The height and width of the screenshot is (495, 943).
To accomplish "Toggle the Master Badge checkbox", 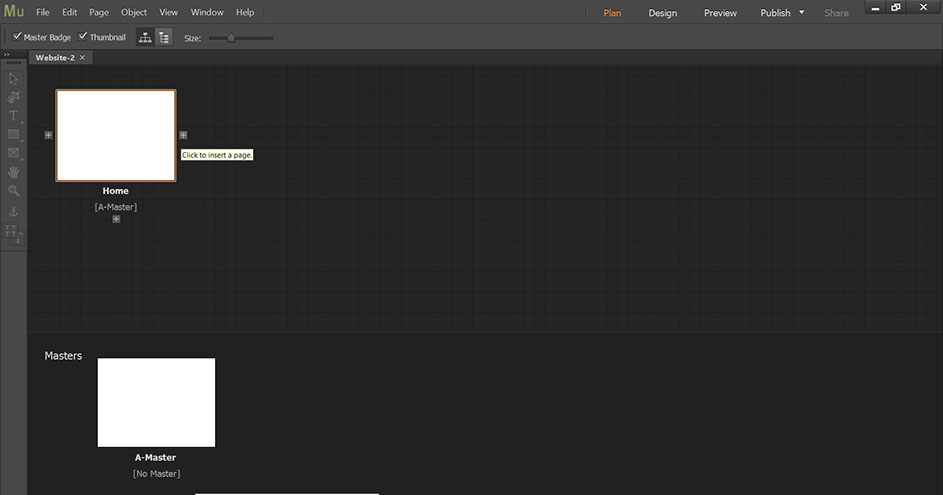I will pyautogui.click(x=17, y=36).
